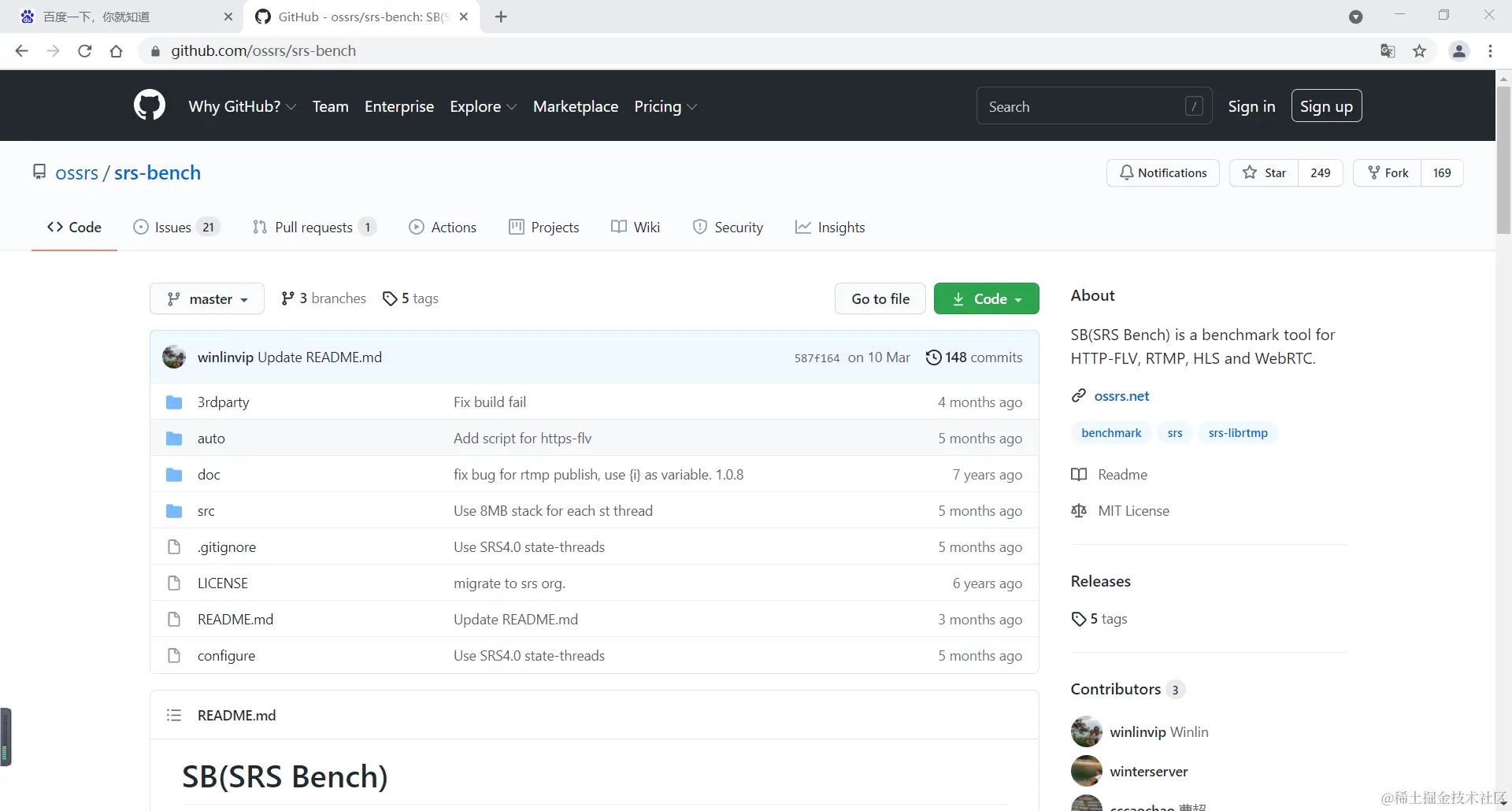
Task: Open the Team menu item
Action: point(330,106)
